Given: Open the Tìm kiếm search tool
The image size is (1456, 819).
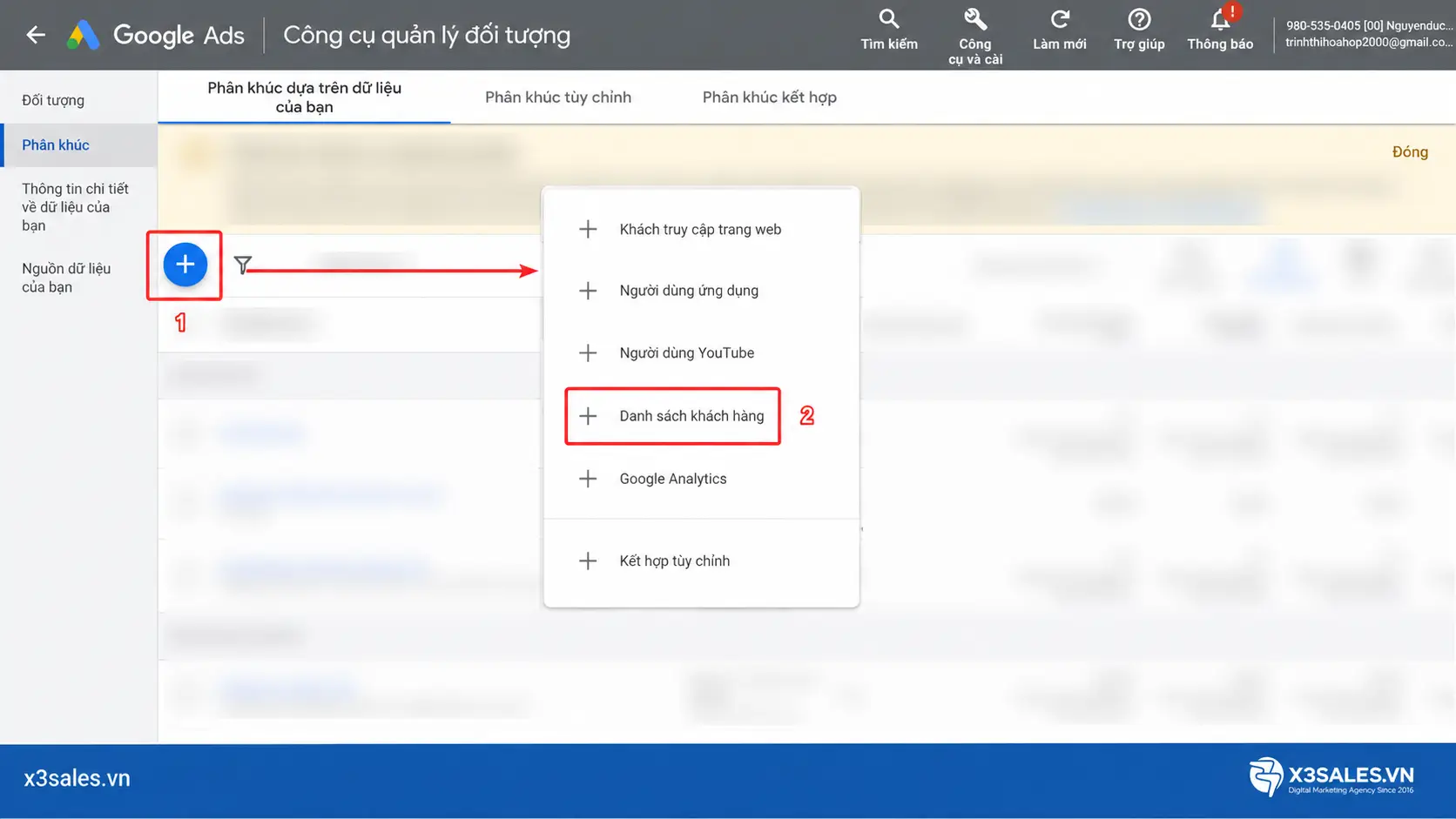Looking at the screenshot, I should click(x=889, y=30).
